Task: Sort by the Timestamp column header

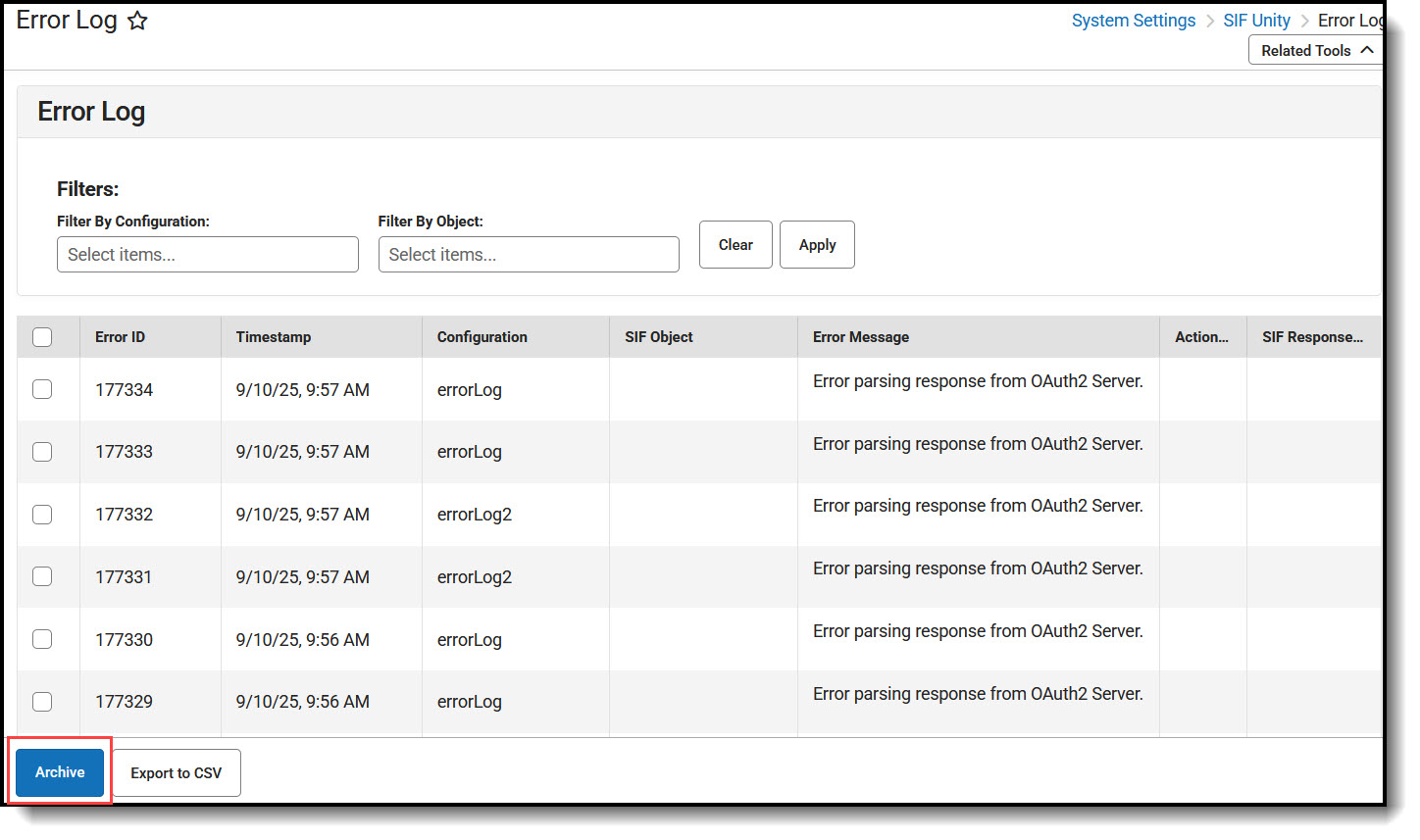Action: pyautogui.click(x=274, y=337)
